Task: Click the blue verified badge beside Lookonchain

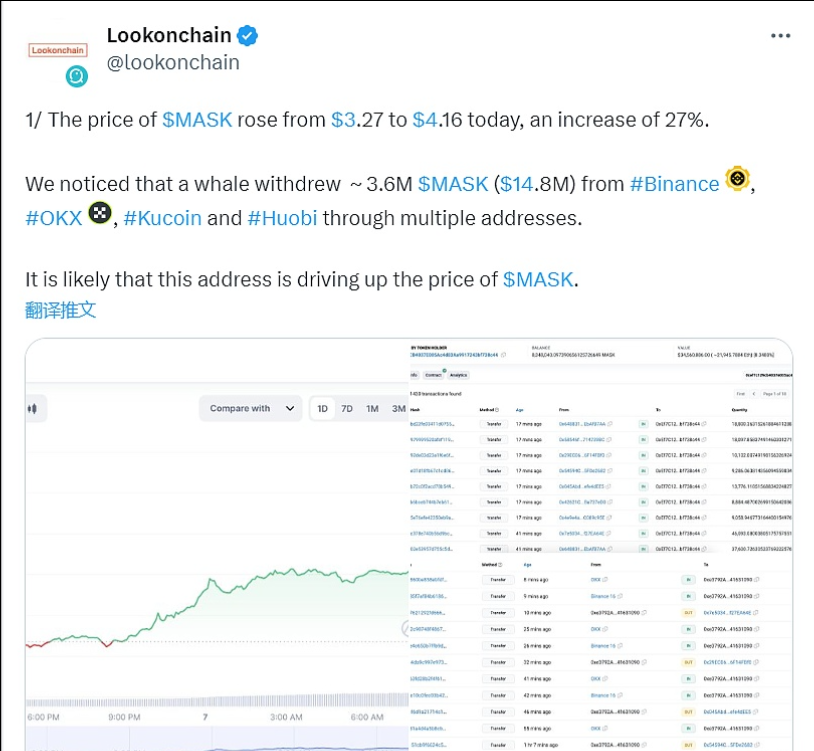Action: pyautogui.click(x=247, y=36)
